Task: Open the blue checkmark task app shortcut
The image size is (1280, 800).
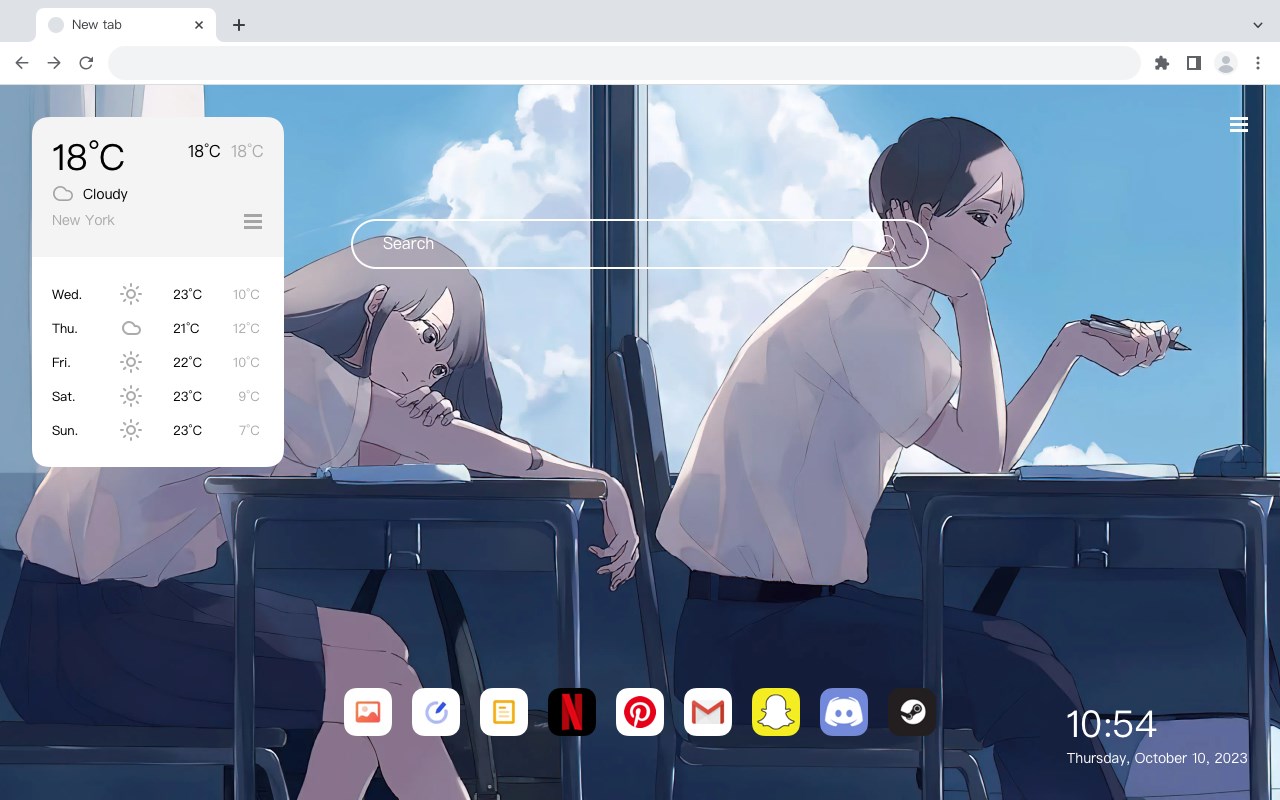Action: [x=436, y=712]
